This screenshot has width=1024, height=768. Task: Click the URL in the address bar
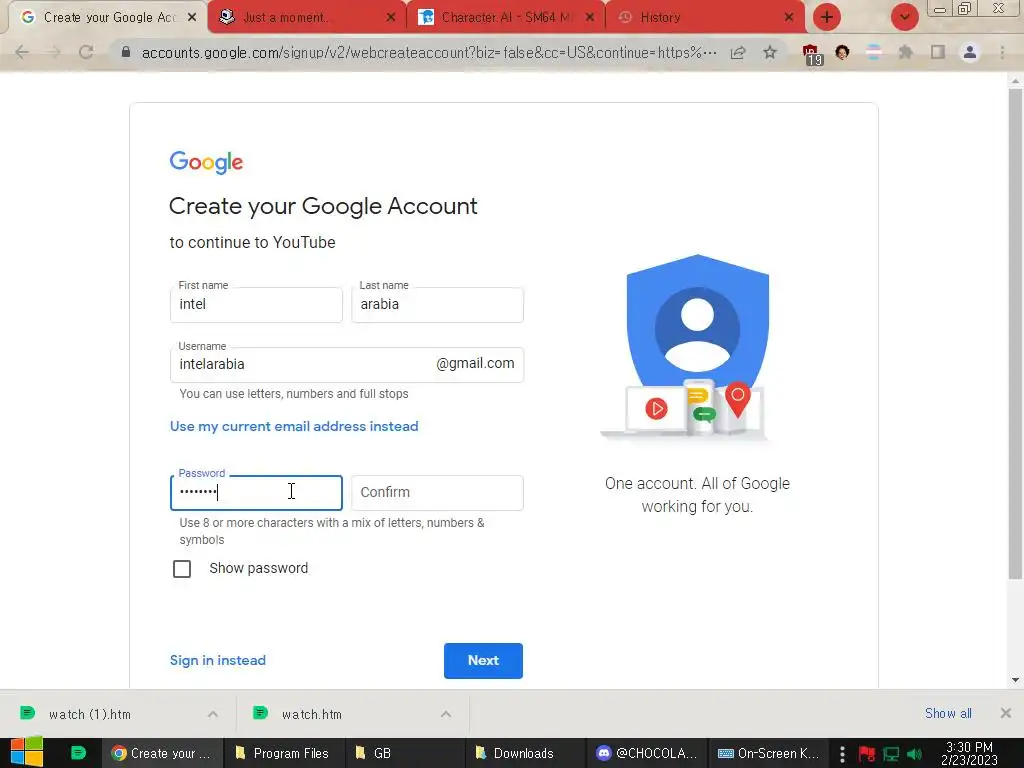click(428, 52)
